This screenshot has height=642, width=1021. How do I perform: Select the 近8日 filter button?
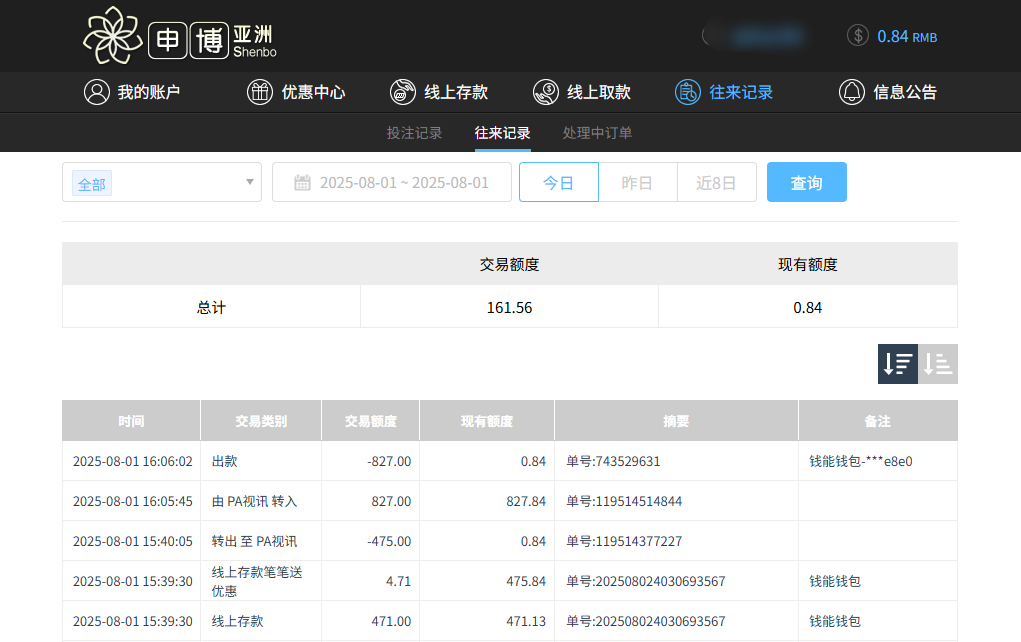716,181
